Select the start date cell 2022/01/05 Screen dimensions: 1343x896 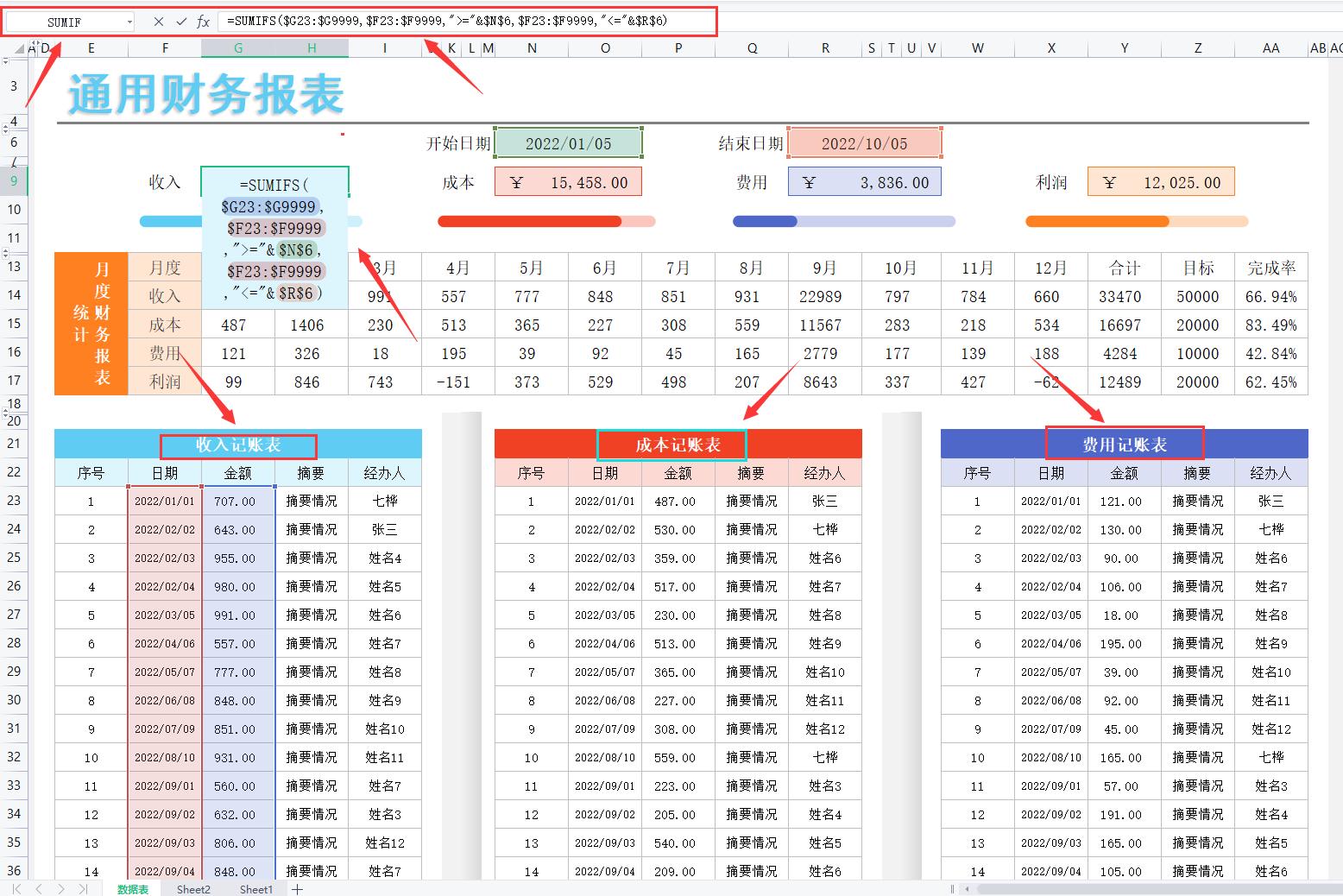click(x=569, y=142)
